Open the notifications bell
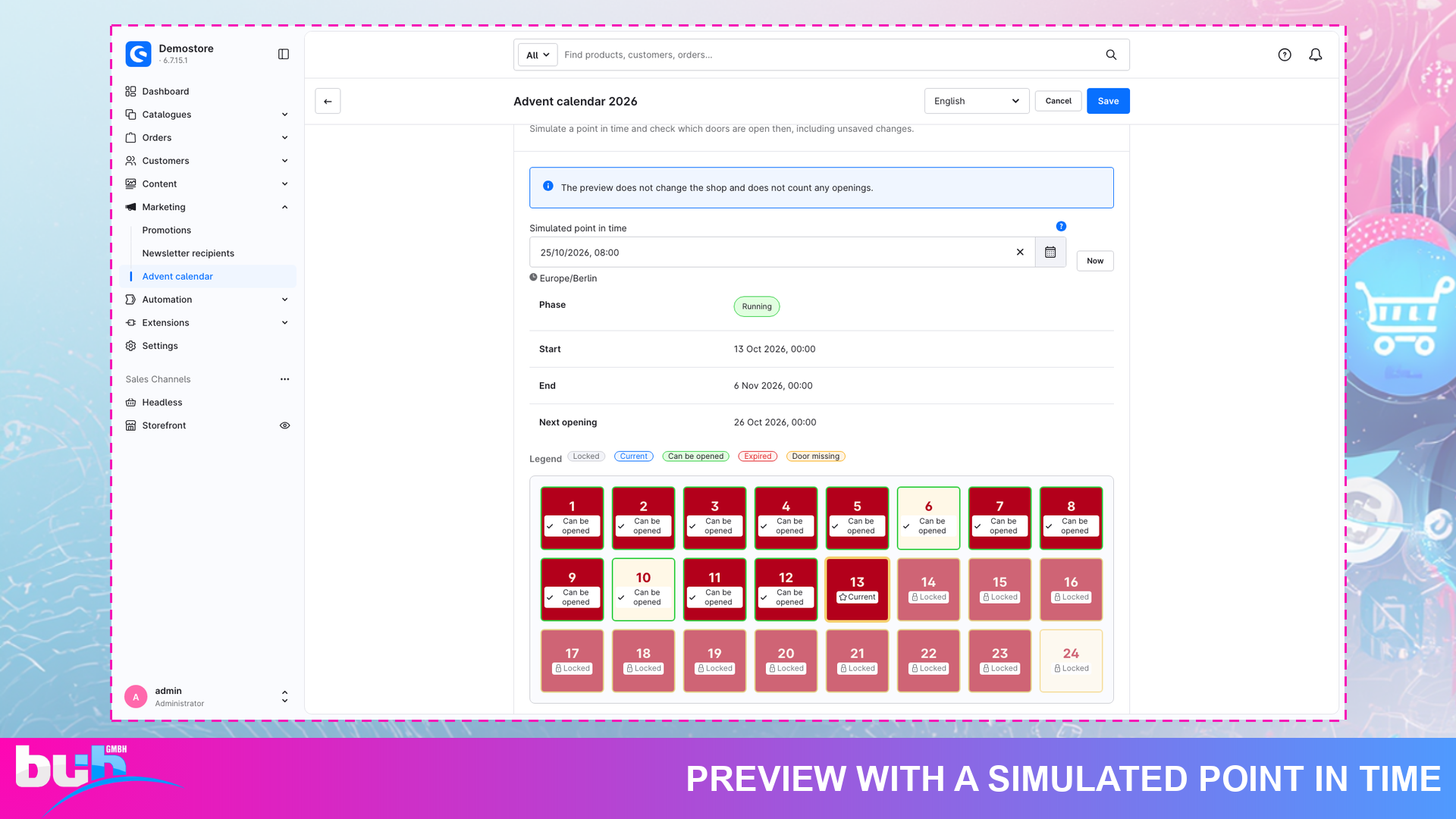 1316,55
